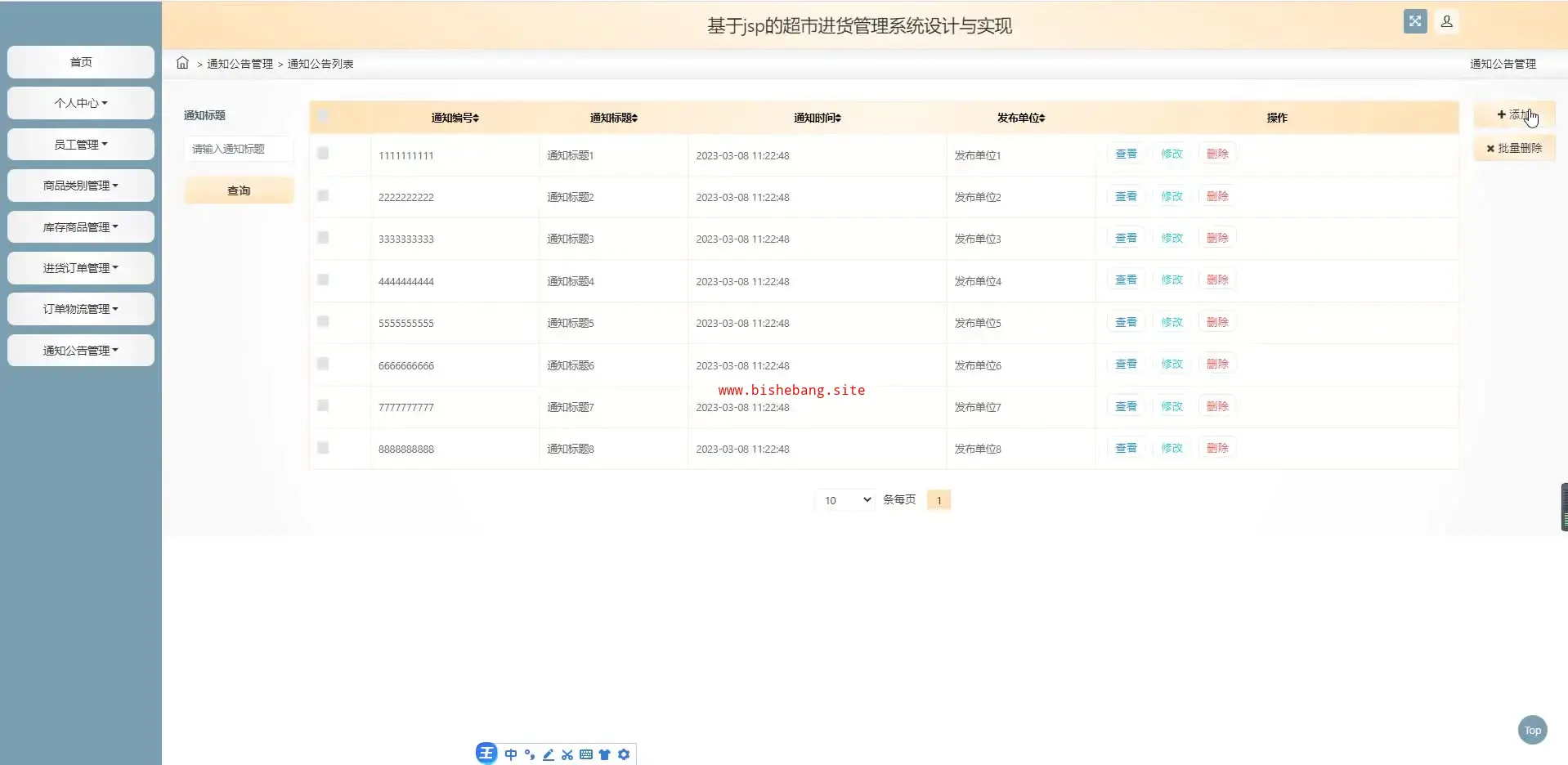This screenshot has width=1568, height=765.
Task: Click the fullscreen toggle icon in header
Action: (1414, 22)
